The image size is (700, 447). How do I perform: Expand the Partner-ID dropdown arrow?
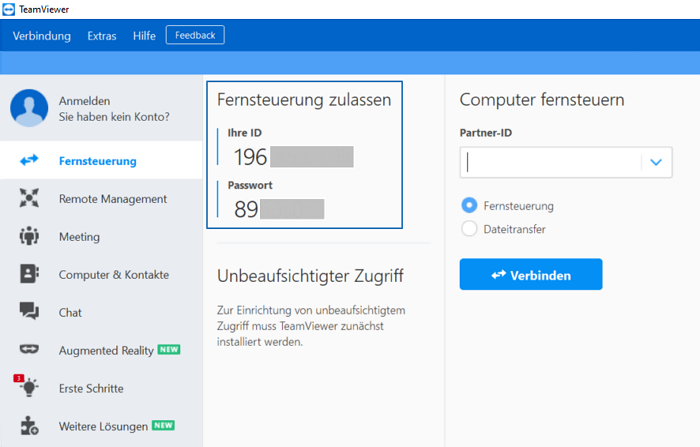point(656,162)
